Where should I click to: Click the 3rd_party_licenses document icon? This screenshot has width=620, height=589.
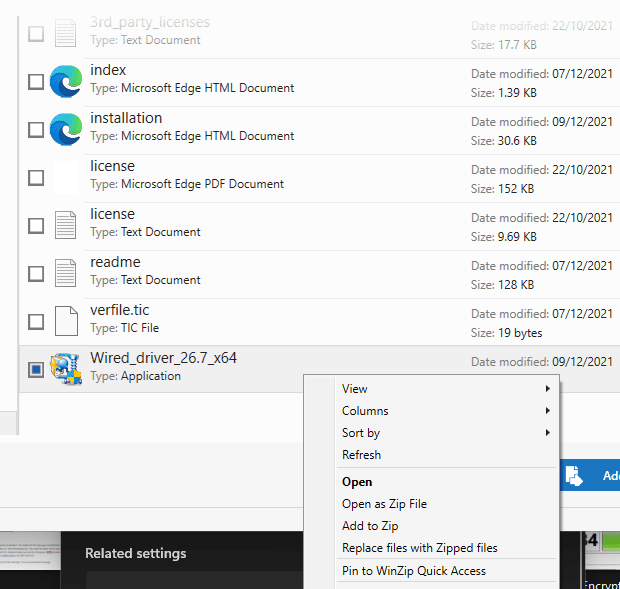[x=66, y=33]
